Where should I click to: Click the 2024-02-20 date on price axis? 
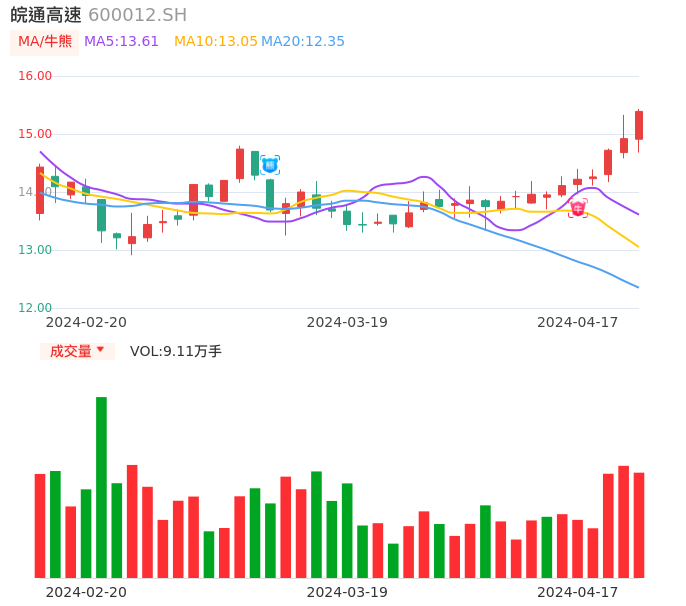point(86,322)
